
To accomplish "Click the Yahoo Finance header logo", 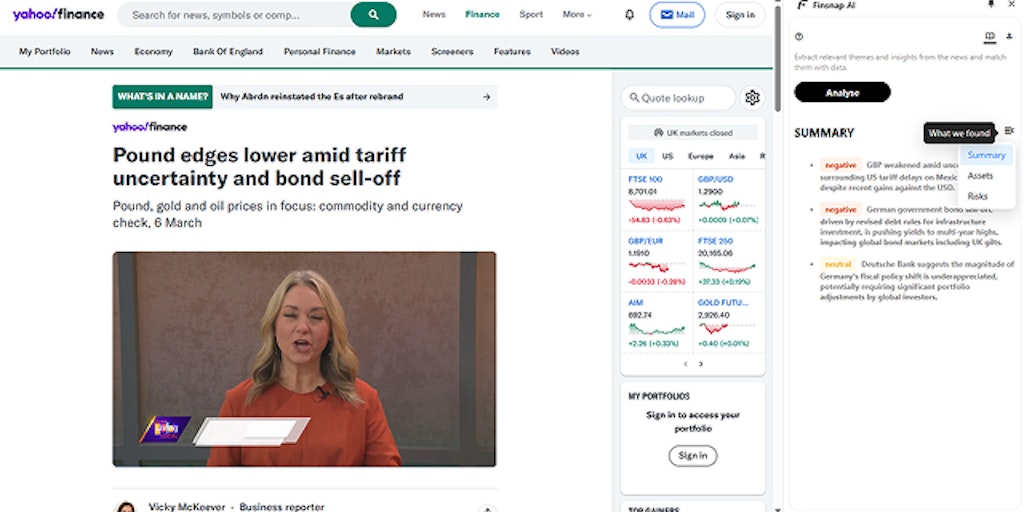I will (58, 14).
